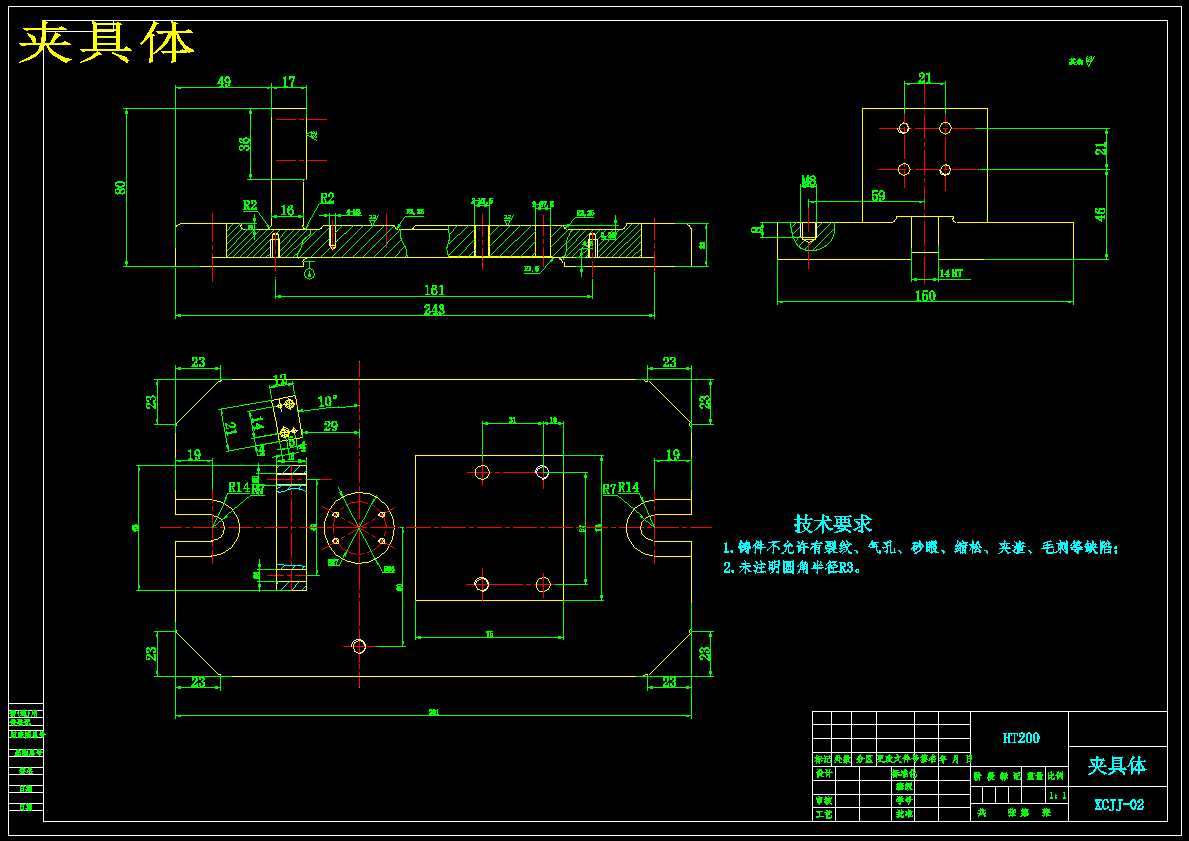The height and width of the screenshot is (841, 1189).
Task: Select the 8 depth dimension near M8
Action: 755,230
